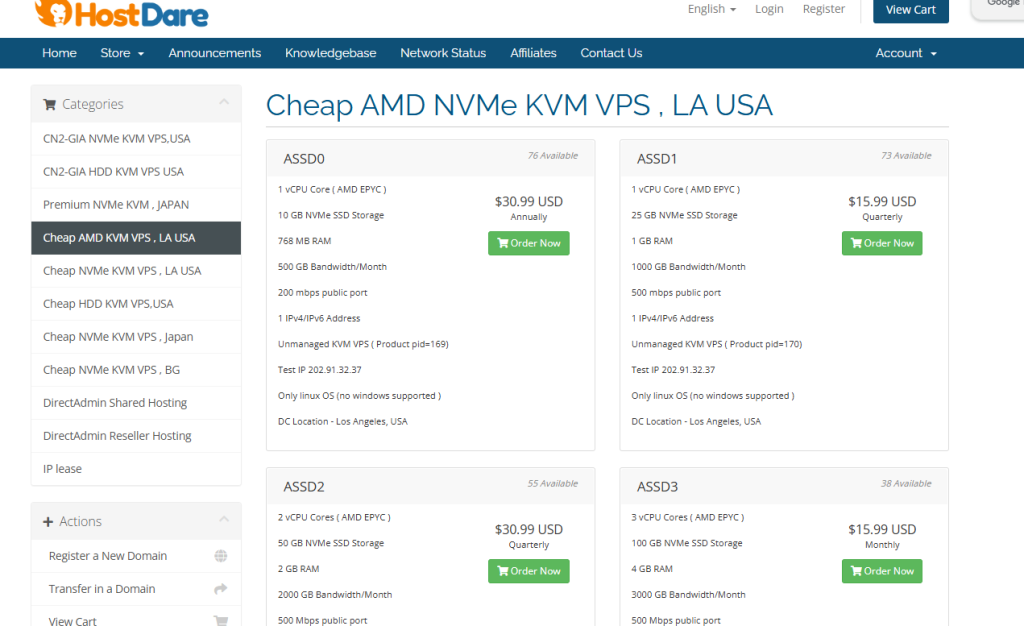The image size is (1024, 626).
Task: Click the View Cart button in header
Action: pyautogui.click(x=910, y=10)
